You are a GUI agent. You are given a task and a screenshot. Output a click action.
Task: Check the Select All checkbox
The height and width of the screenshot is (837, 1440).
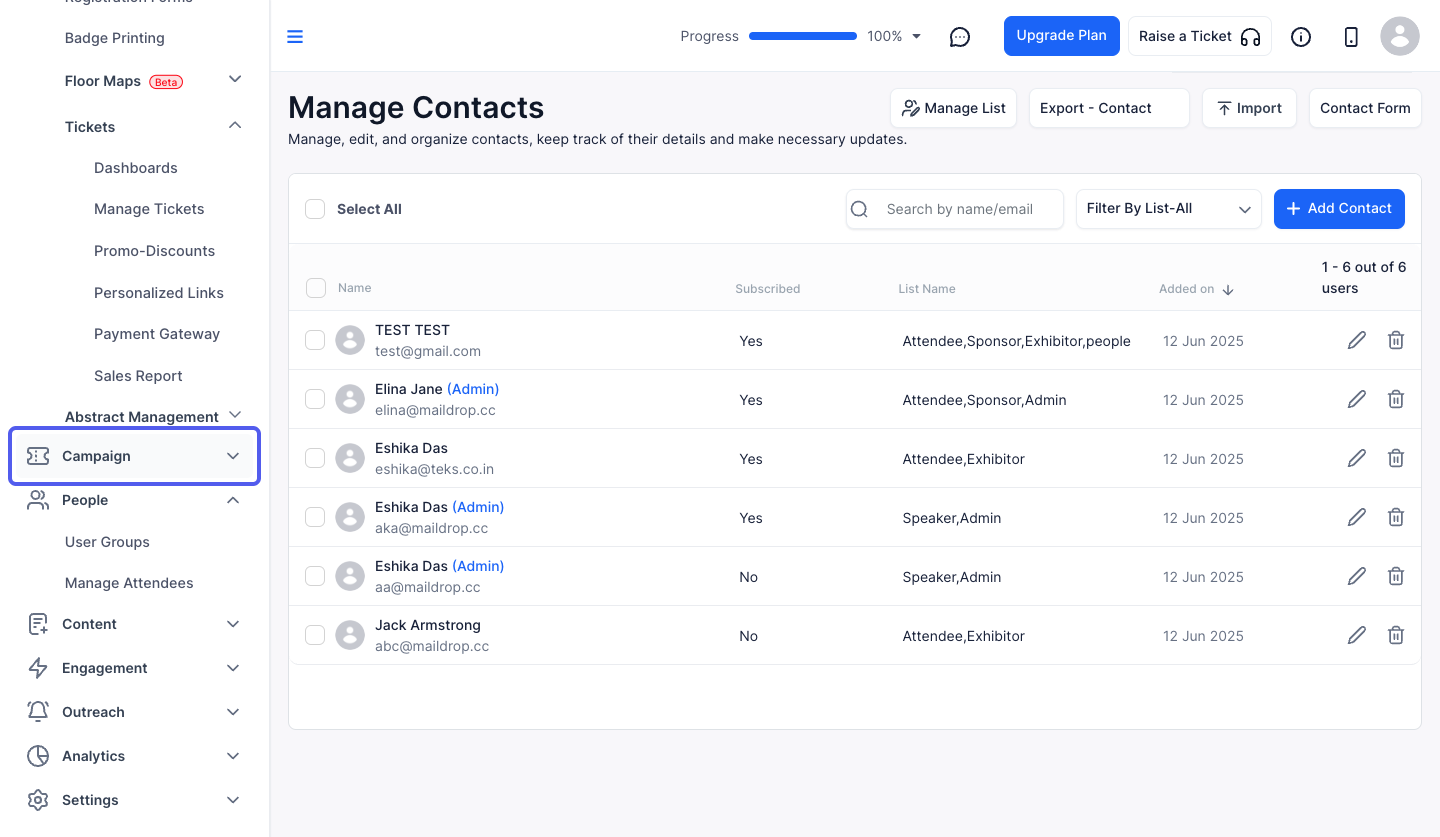pos(315,209)
